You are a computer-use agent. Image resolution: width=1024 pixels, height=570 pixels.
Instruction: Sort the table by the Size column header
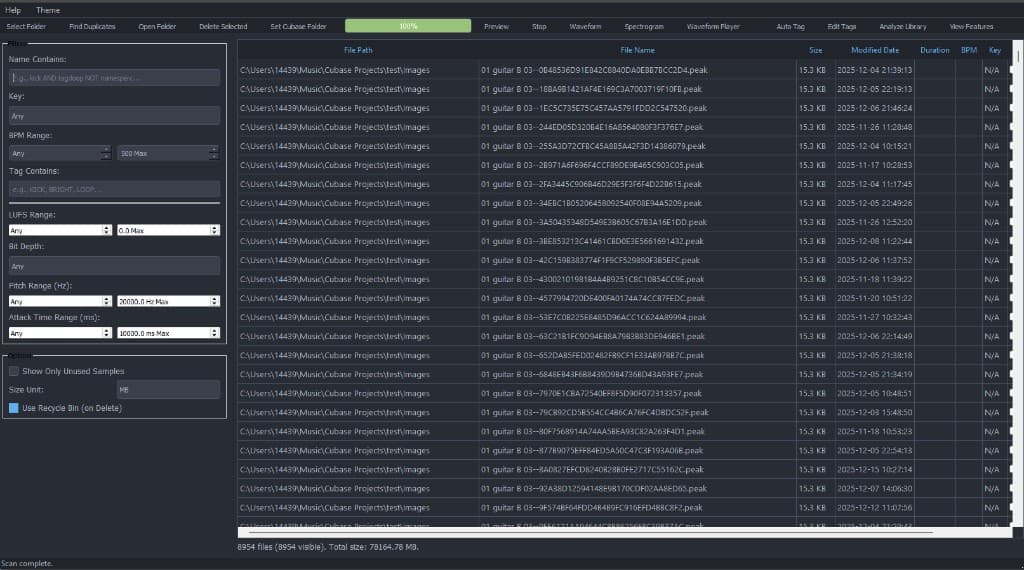(x=815, y=50)
